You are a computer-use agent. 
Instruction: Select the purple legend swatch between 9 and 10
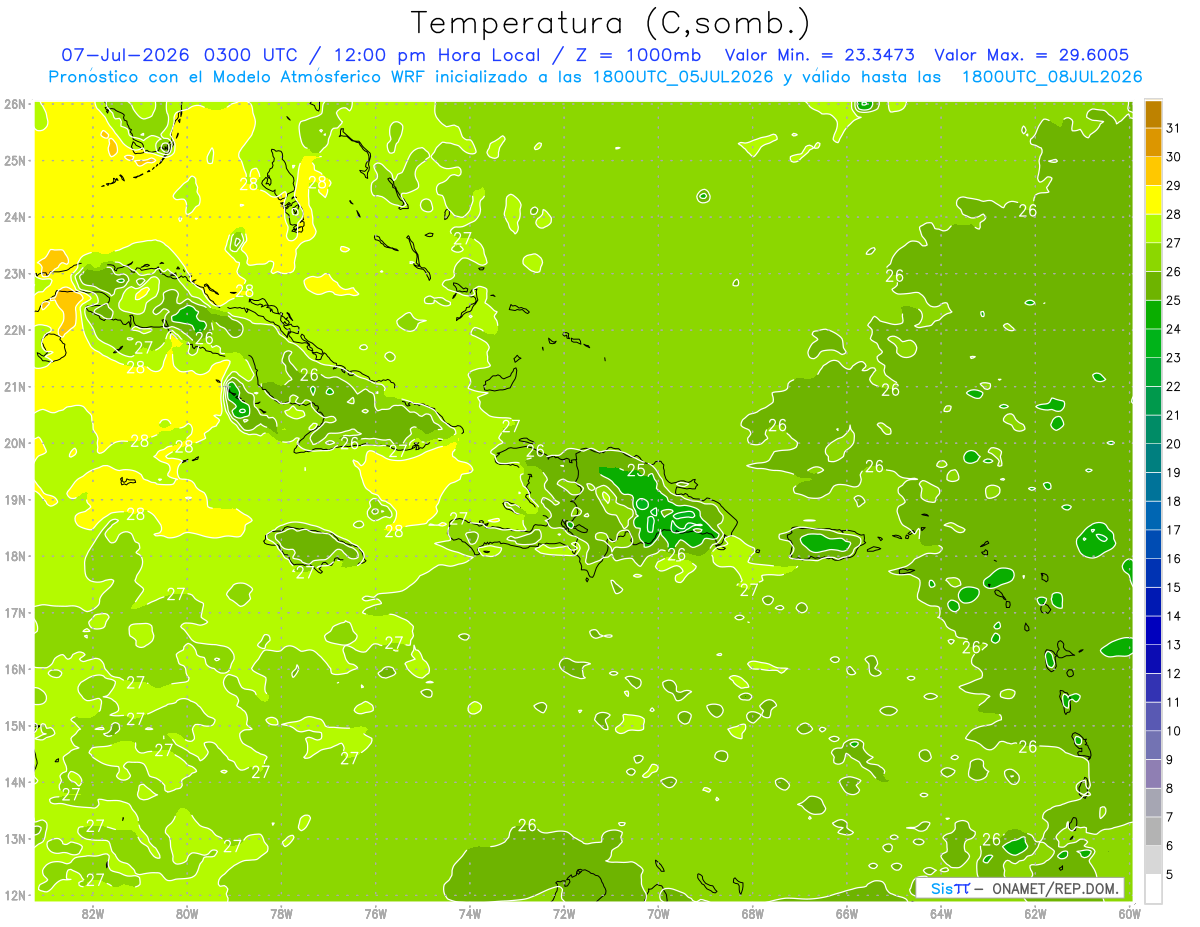pos(1153,745)
